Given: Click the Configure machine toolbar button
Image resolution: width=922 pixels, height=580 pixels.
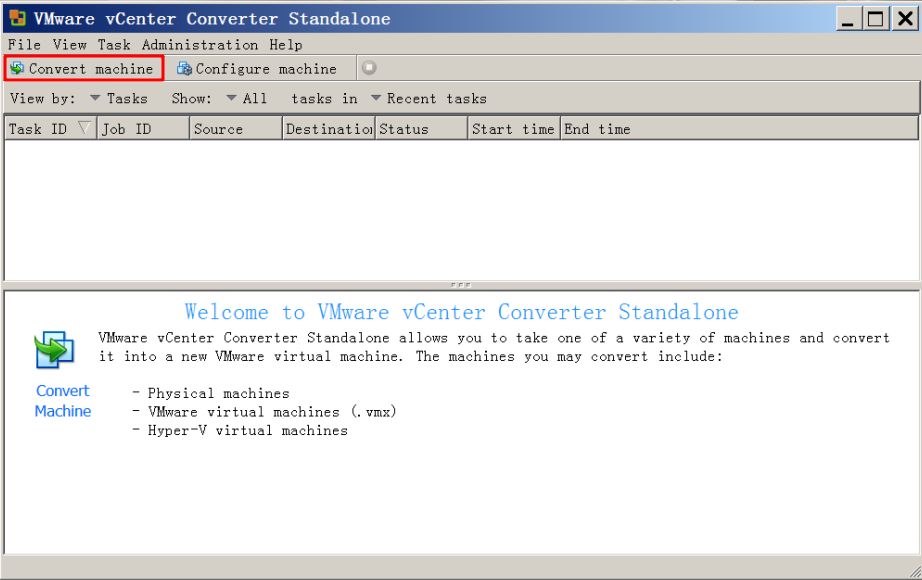Looking at the screenshot, I should click(x=257, y=69).
